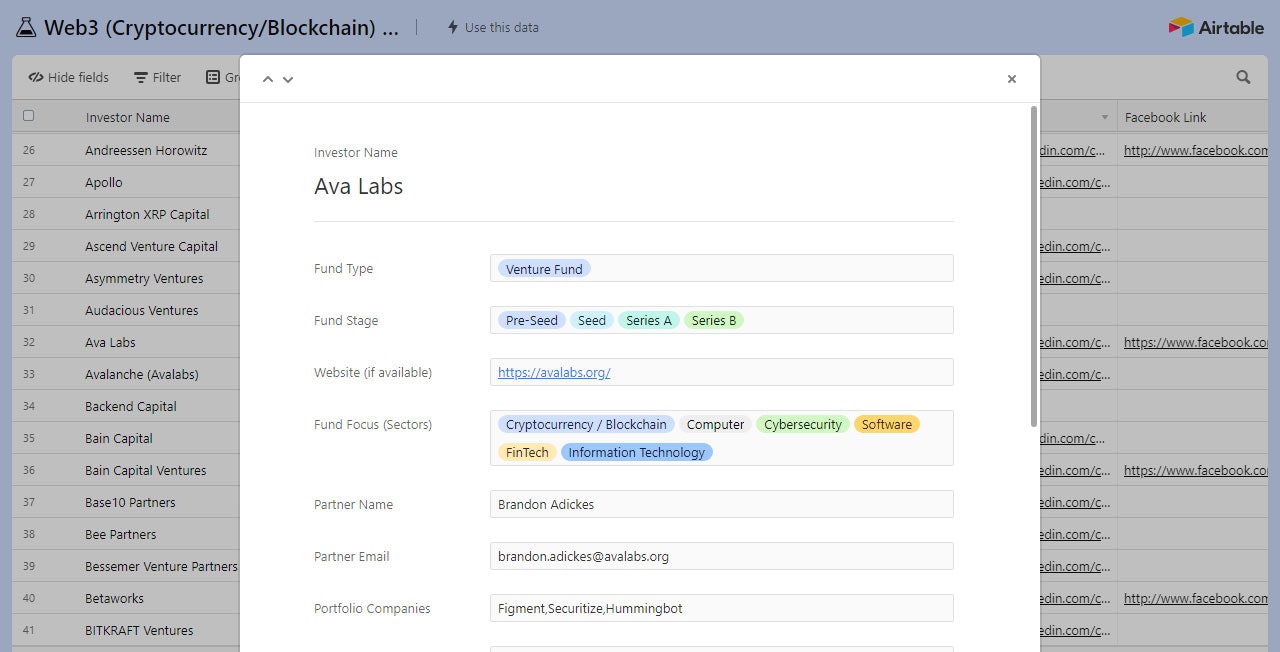Click the Series B stage tag
Screen dimensions: 1280x652
714,320
